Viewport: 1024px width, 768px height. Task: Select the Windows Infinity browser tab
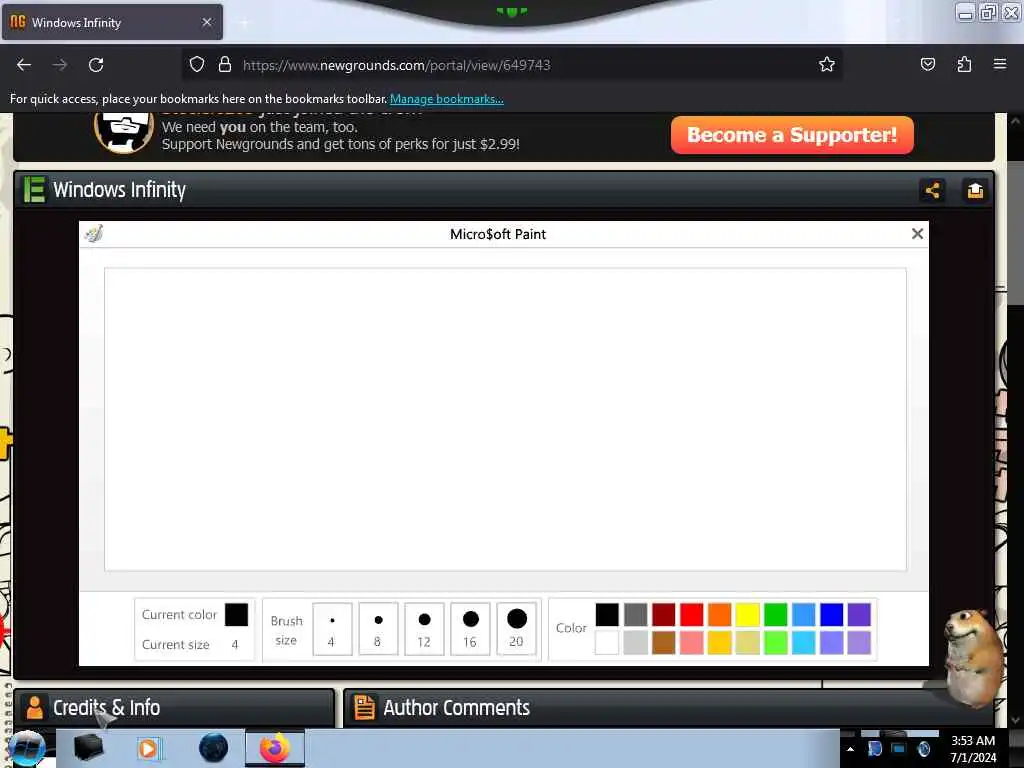click(x=112, y=22)
